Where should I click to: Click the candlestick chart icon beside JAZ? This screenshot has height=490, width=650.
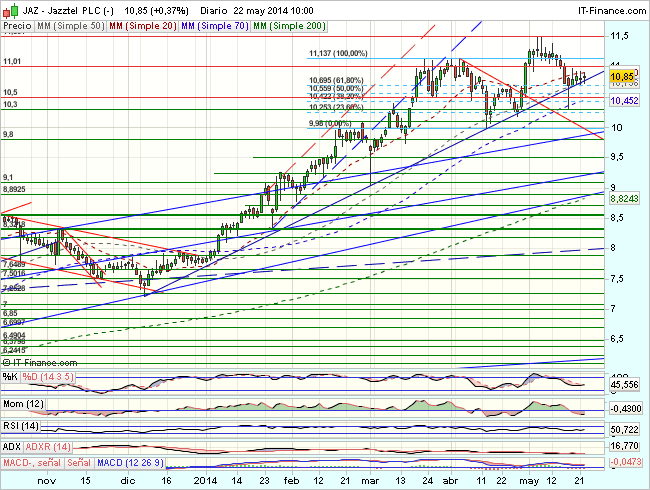[x=10, y=9]
